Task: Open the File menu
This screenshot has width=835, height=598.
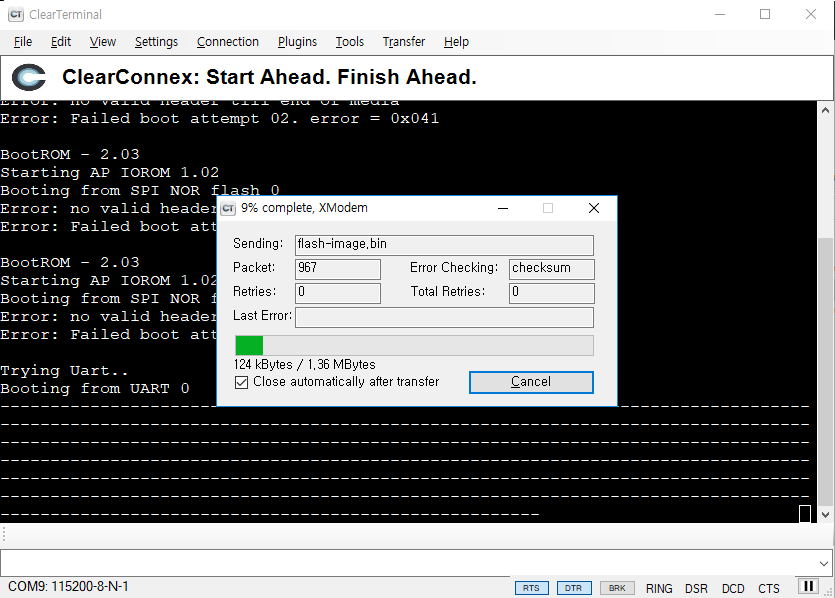Action: 23,42
